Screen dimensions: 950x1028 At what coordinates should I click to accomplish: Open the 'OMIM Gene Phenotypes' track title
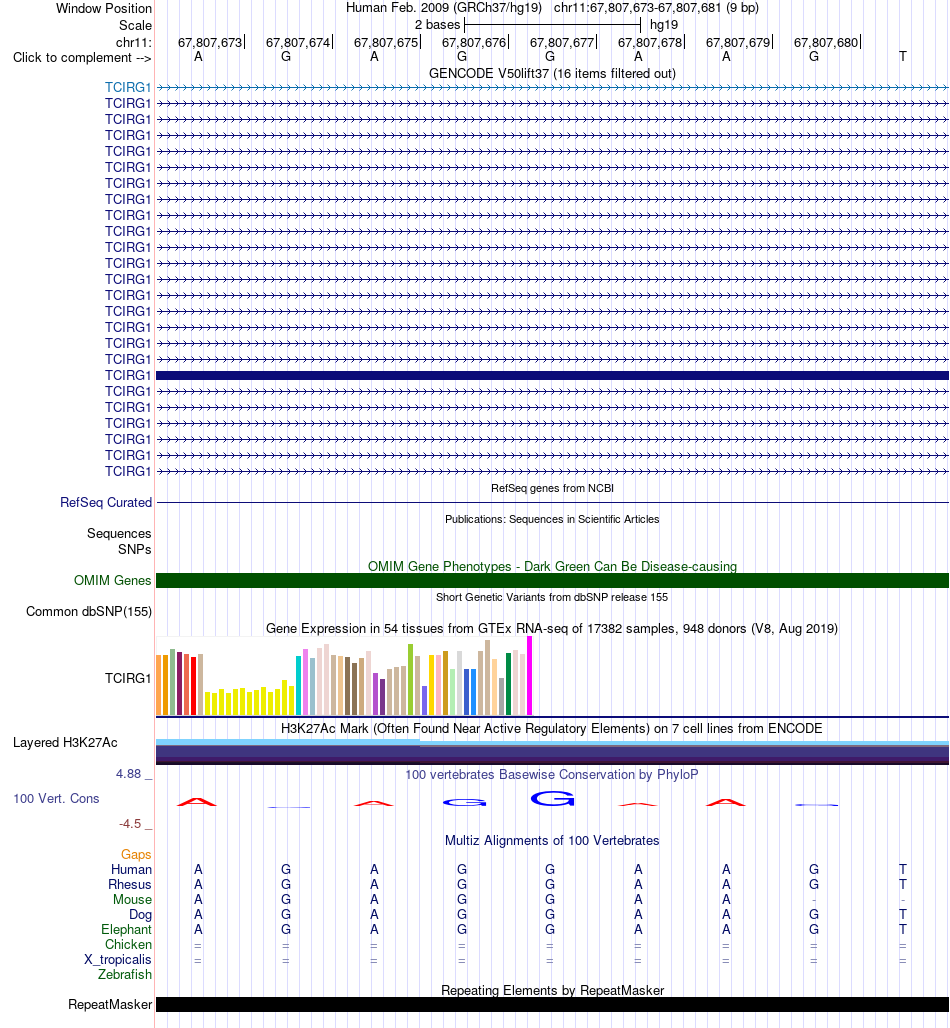click(x=552, y=566)
